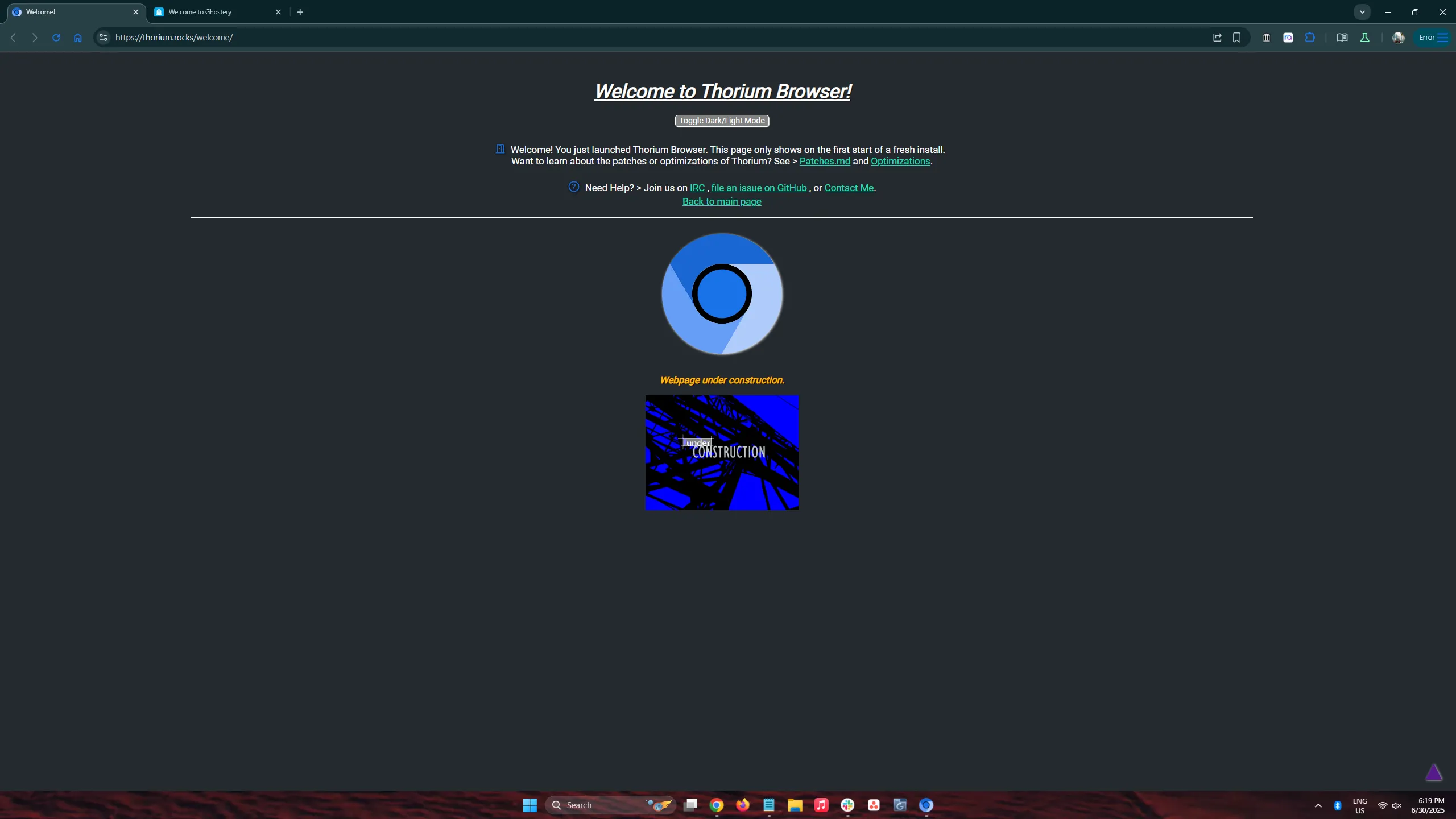The image size is (1456, 819).
Task: Switch ENG US input language
Action: [1360, 805]
